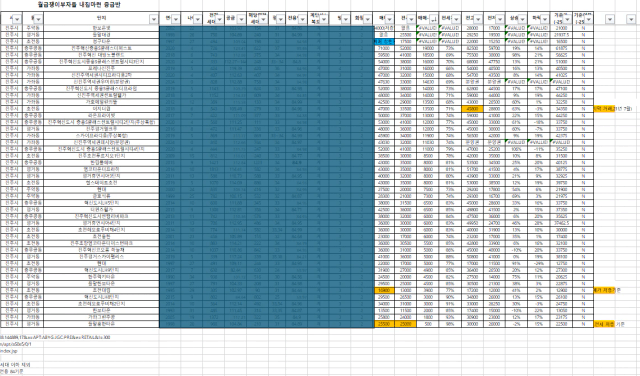Select the cell containing 21937.5

pyautogui.click(x=561, y=35)
